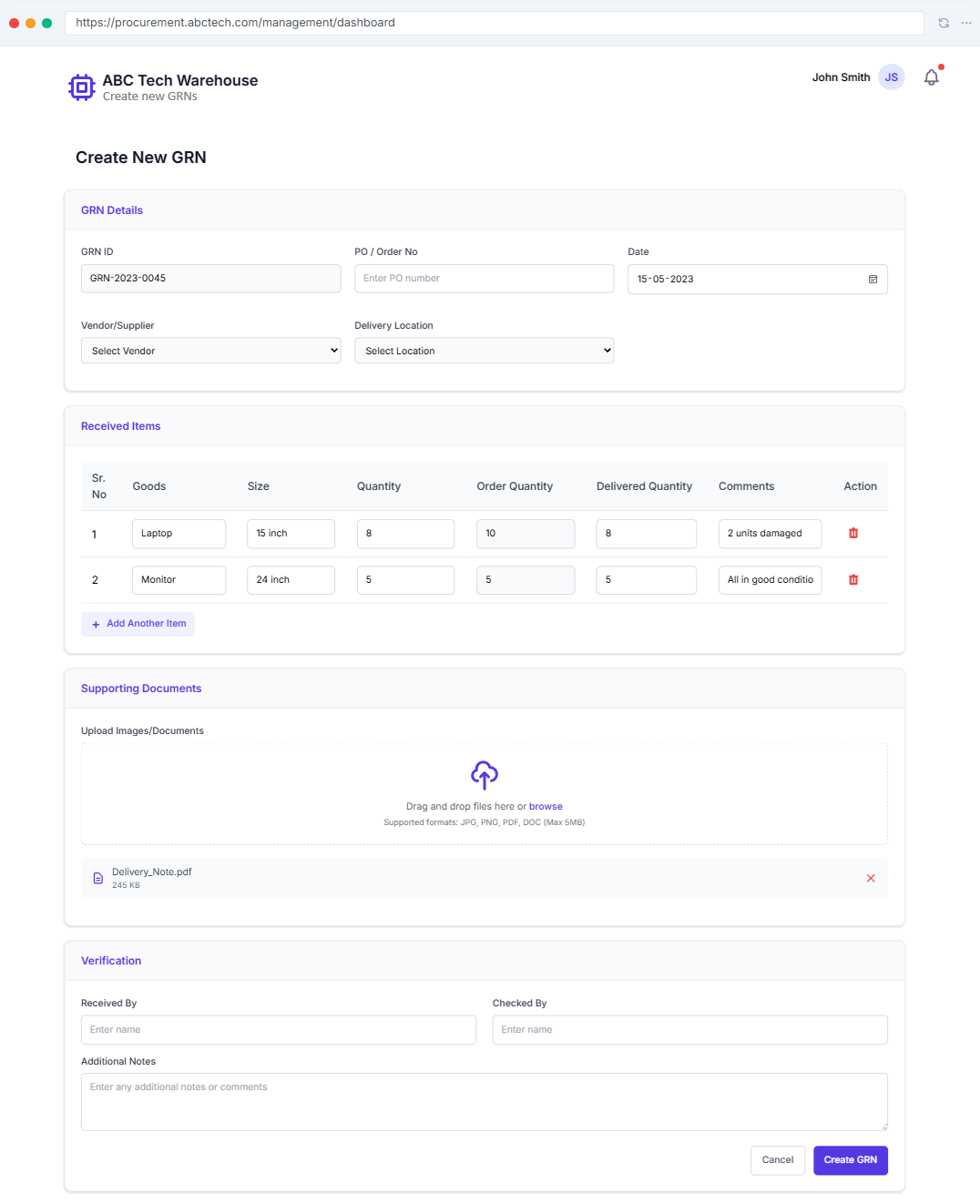Viewport: 980px width, 1204px height.
Task: Click the file drag and drop zone
Action: coord(485,794)
